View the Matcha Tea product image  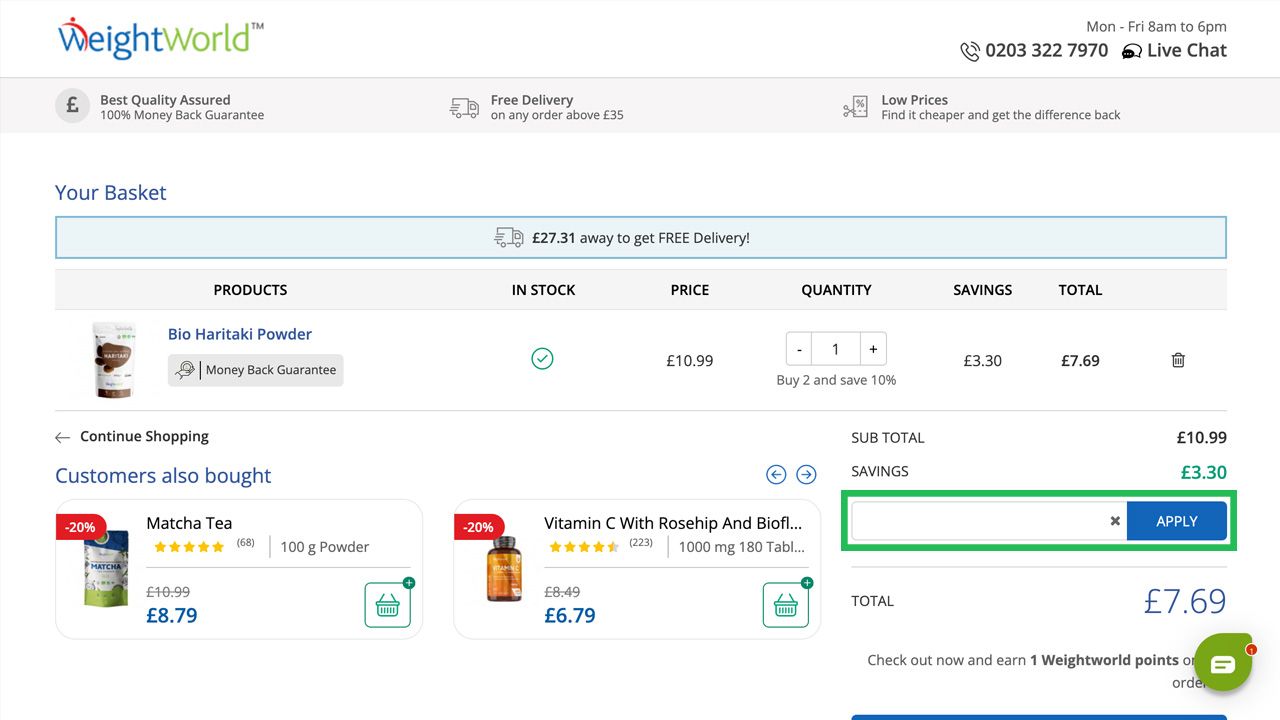click(106, 568)
